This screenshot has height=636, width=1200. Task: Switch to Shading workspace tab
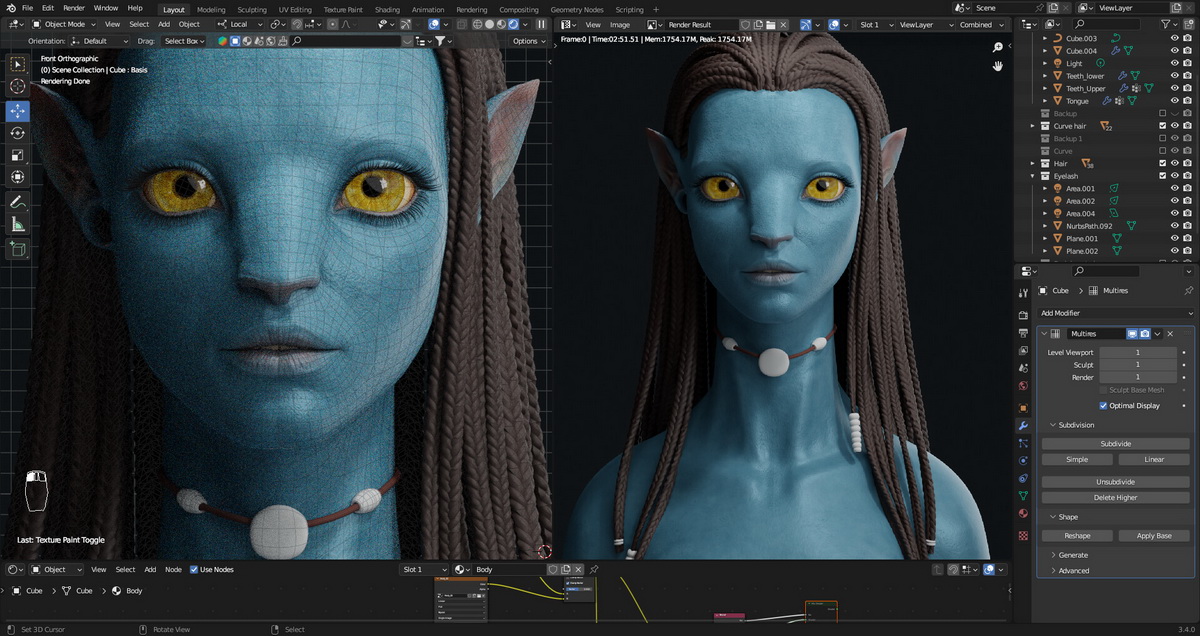[387, 9]
